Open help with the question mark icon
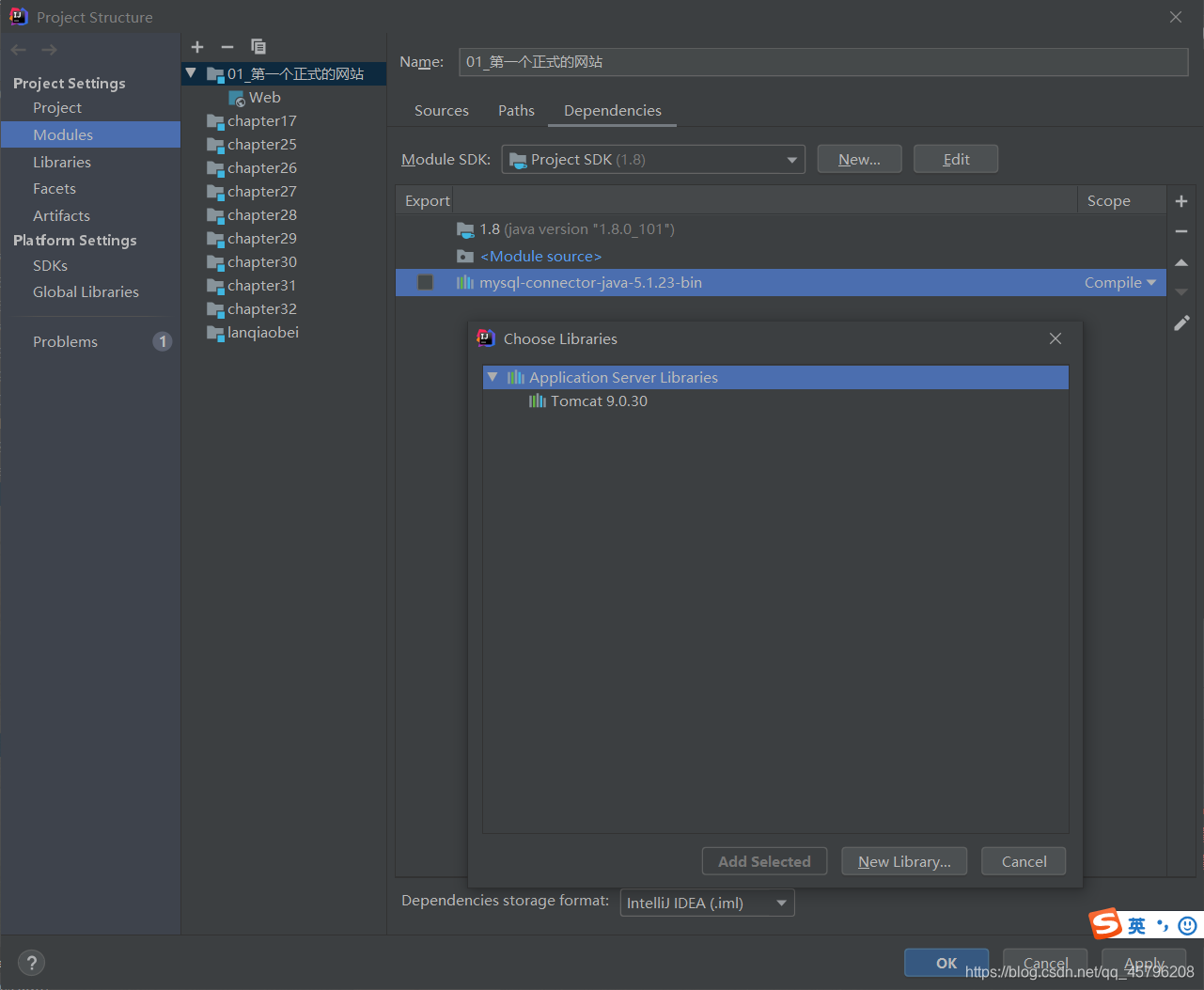Screen dimensions: 1204x990 point(31,963)
